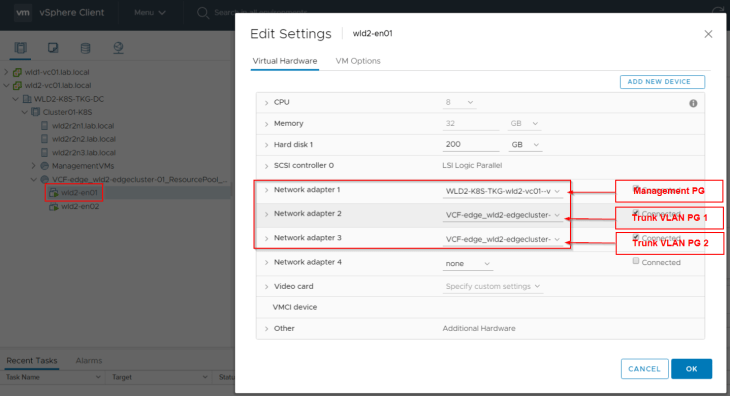Expand Network adapter 1 details
This screenshot has width=730, height=396.
tap(266, 190)
